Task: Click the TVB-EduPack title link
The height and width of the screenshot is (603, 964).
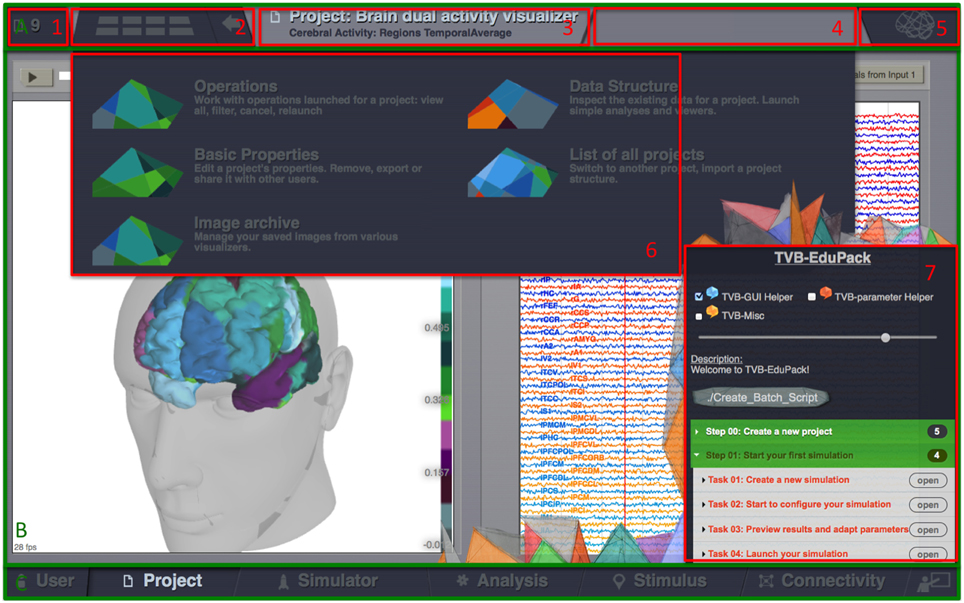Action: point(823,258)
